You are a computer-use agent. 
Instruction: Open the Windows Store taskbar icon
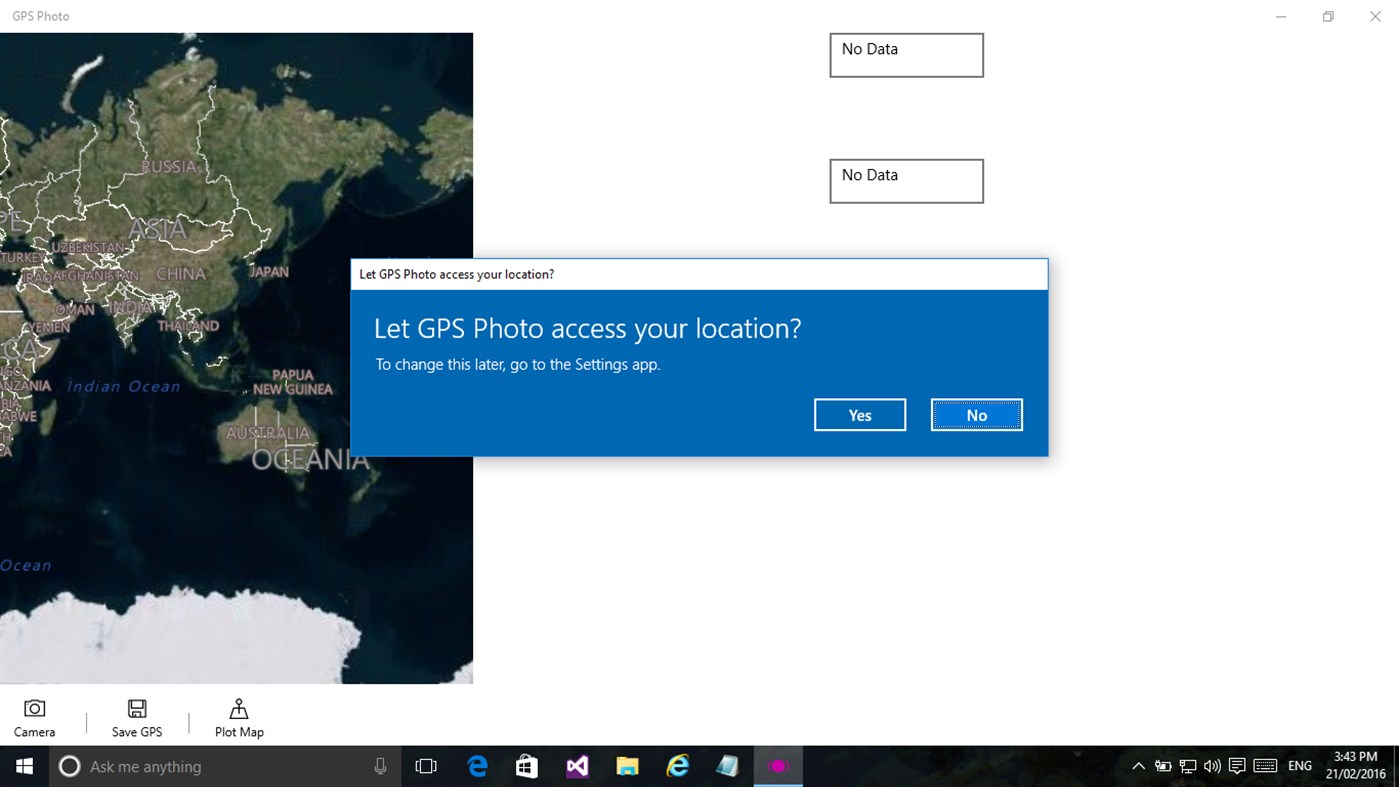pos(527,766)
